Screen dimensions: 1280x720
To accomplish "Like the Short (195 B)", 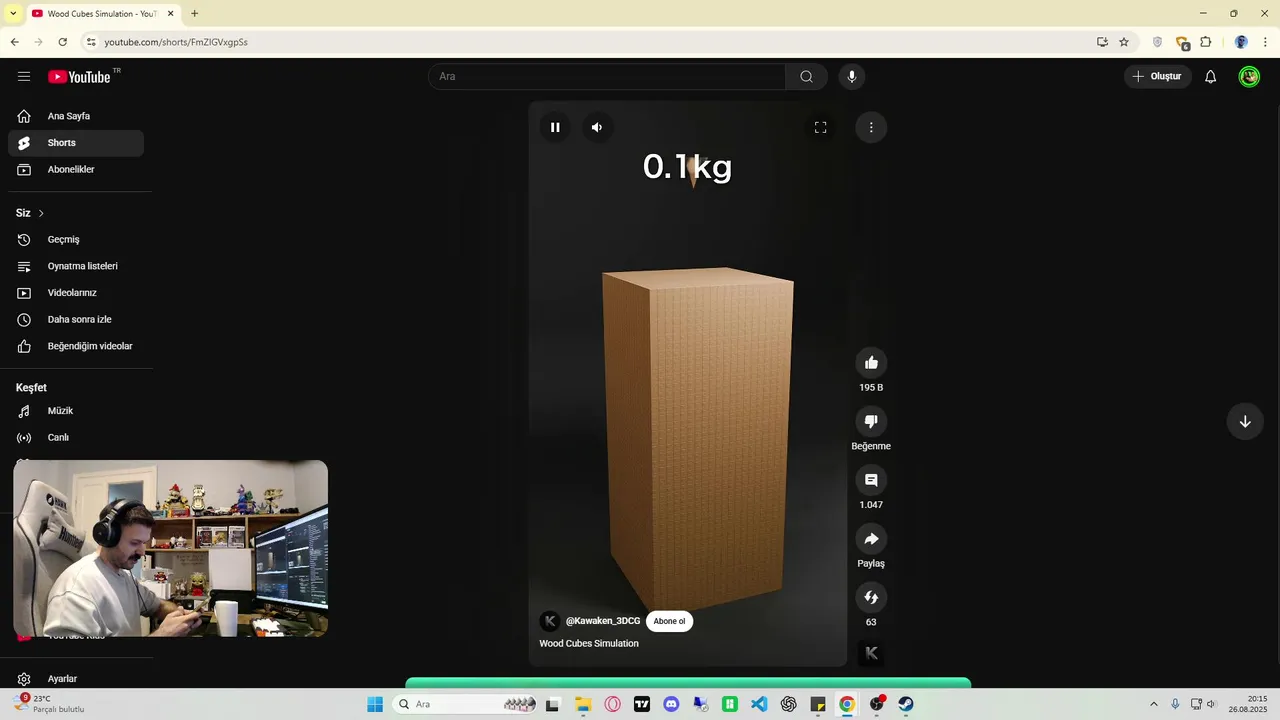I will click(x=871, y=363).
